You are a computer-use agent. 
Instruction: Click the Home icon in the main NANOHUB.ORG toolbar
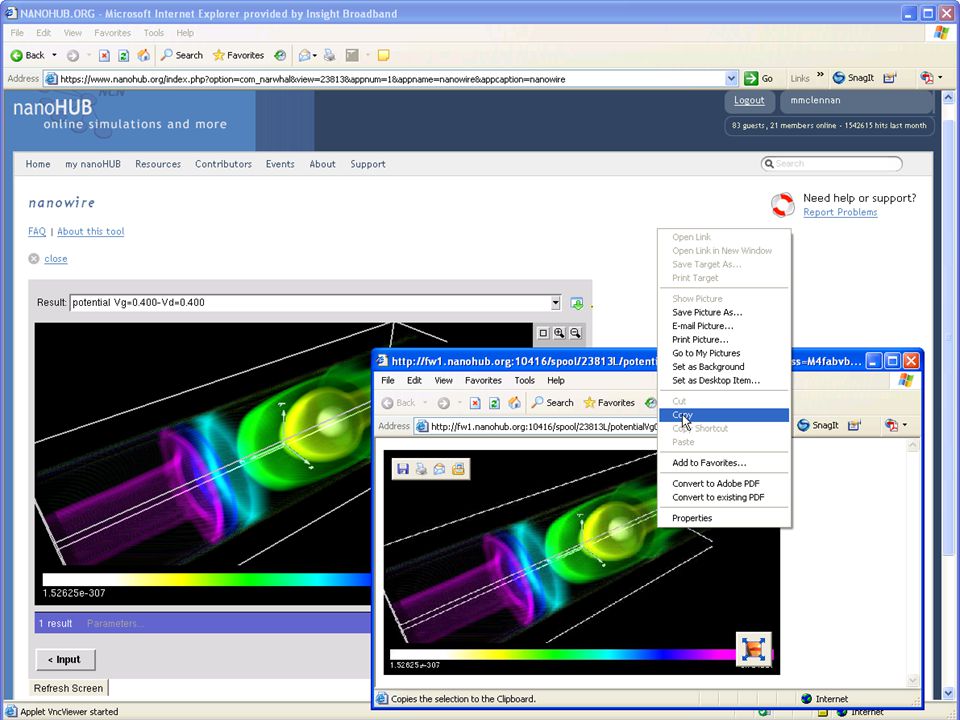pos(143,56)
